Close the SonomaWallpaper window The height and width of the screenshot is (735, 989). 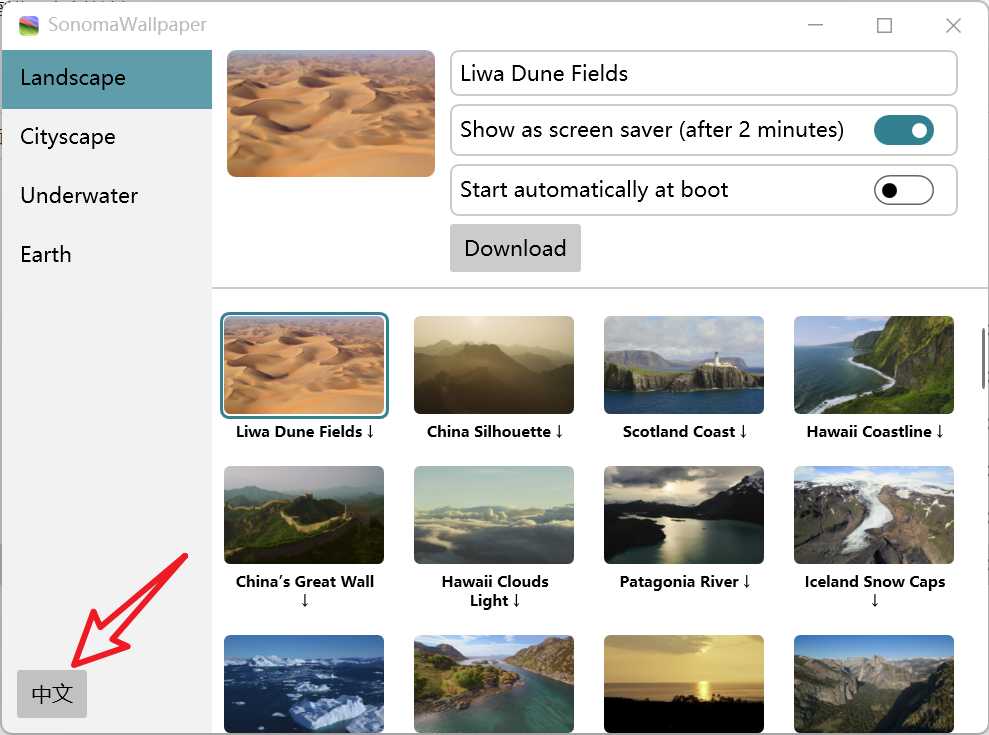953,25
